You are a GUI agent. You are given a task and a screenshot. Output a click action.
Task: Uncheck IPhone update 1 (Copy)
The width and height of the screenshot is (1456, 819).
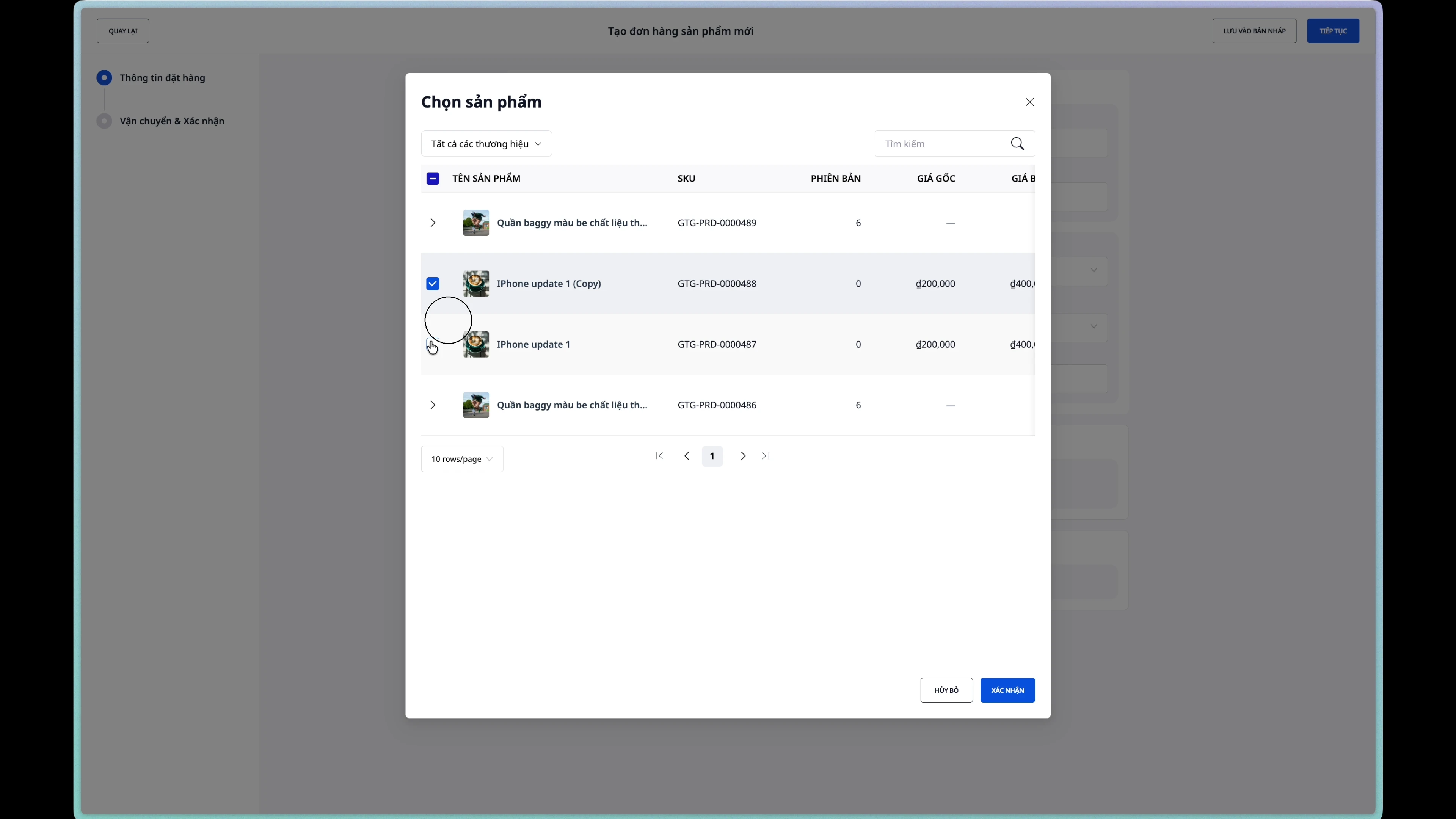point(432,283)
